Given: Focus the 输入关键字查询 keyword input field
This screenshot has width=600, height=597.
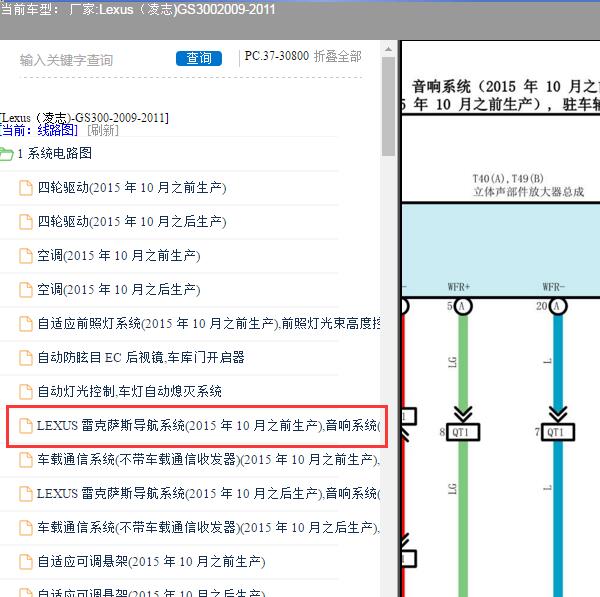Looking at the screenshot, I should pyautogui.click(x=96, y=60).
